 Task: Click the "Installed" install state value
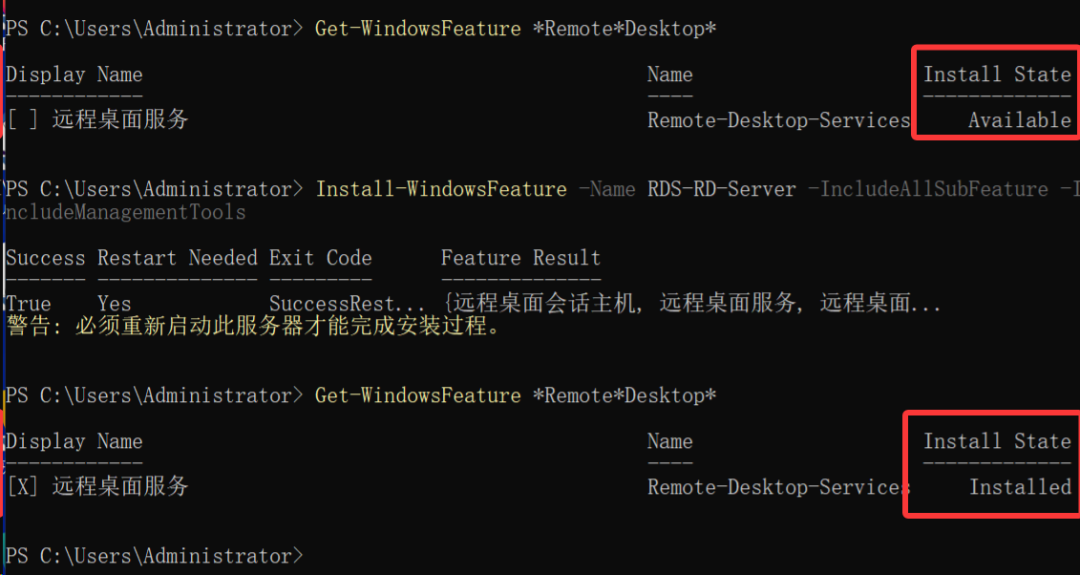[1019, 487]
